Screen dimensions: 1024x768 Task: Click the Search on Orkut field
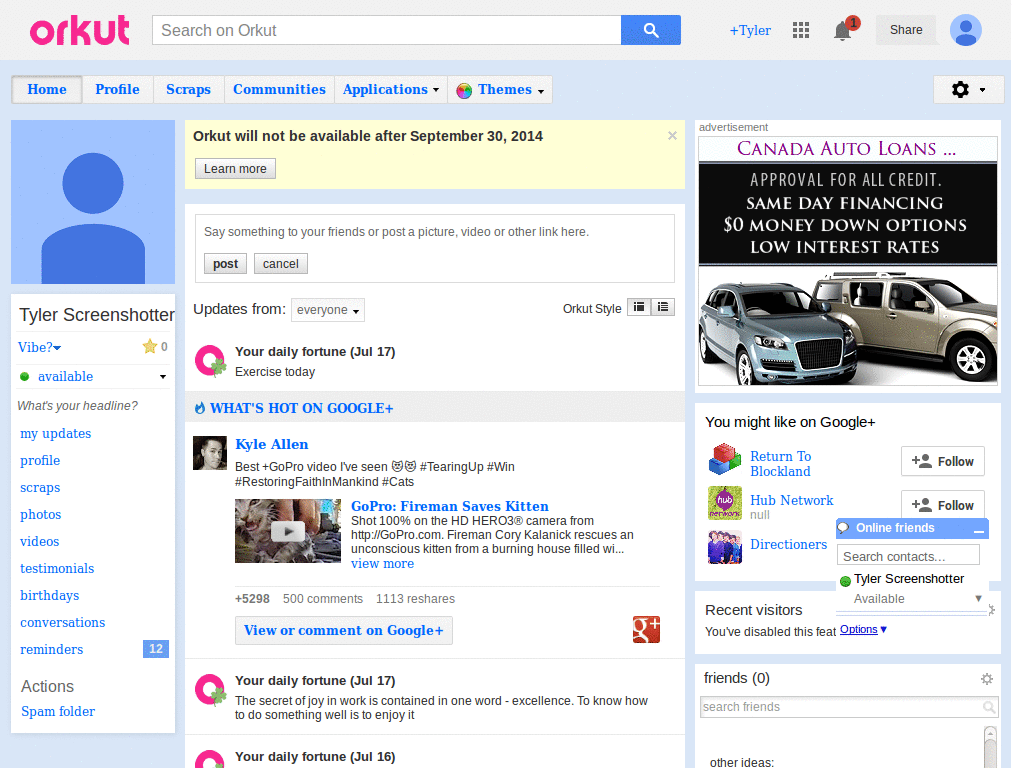click(387, 30)
